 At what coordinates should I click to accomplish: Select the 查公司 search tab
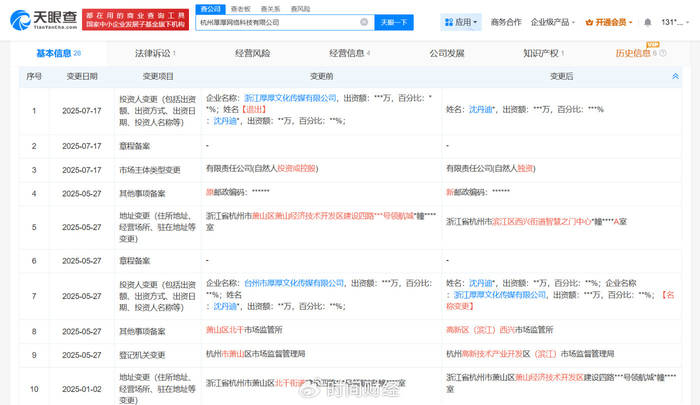[x=210, y=9]
